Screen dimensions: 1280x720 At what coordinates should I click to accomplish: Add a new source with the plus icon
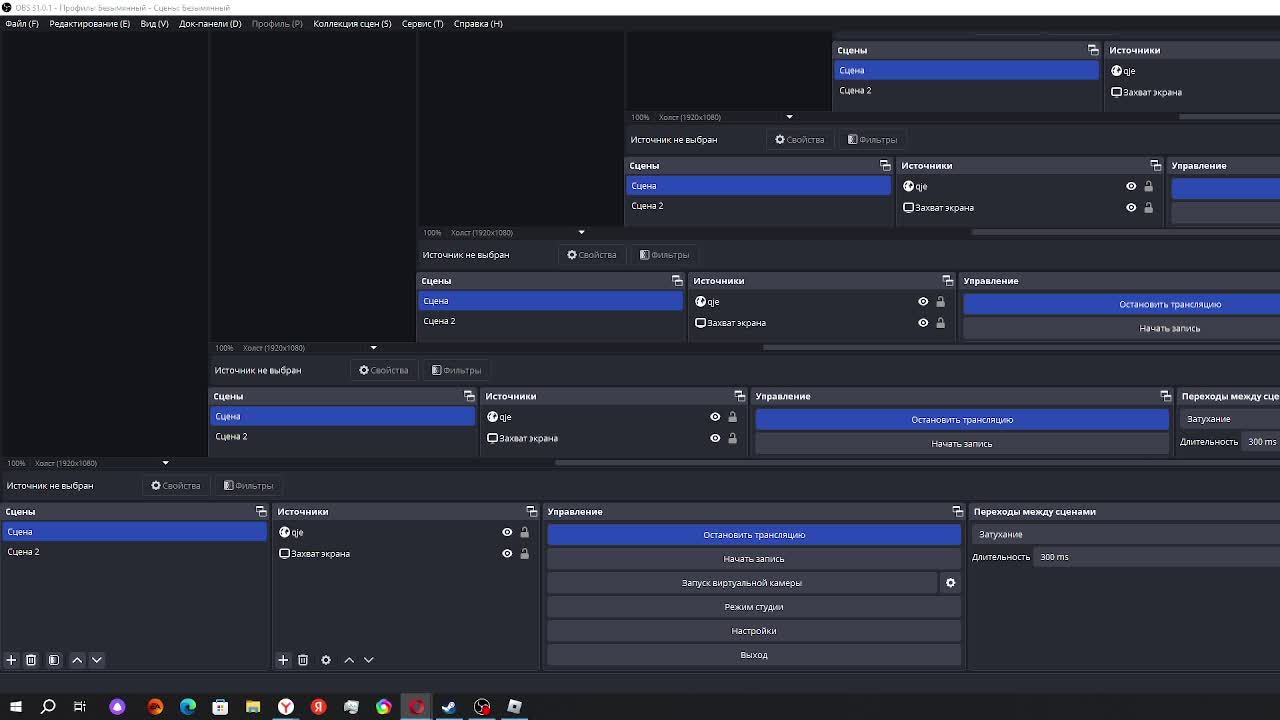tap(283, 660)
